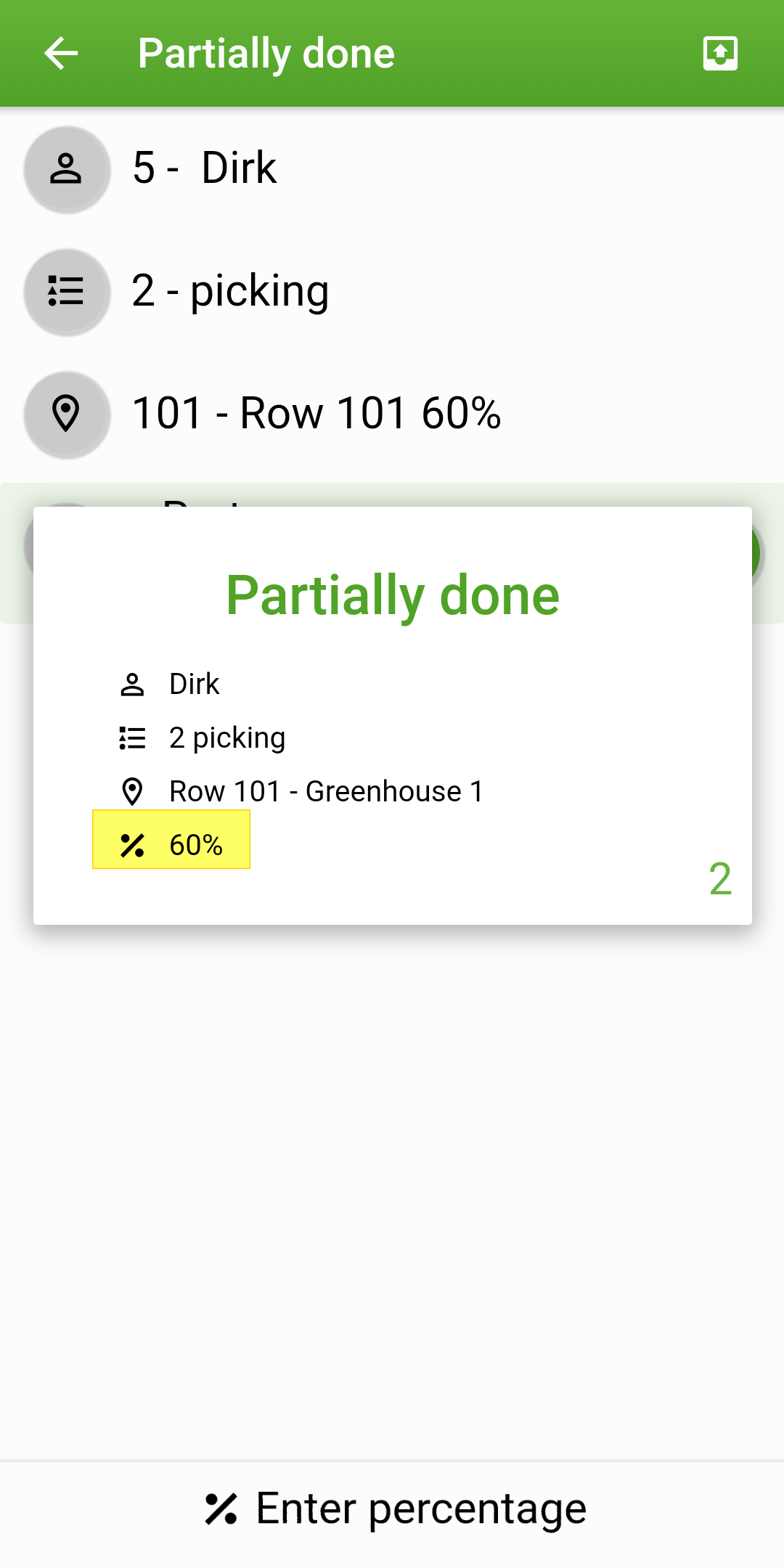Viewport: 784px width, 1568px height.
Task: Tap the pin icon next to Greenhouse 1
Action: (x=132, y=791)
